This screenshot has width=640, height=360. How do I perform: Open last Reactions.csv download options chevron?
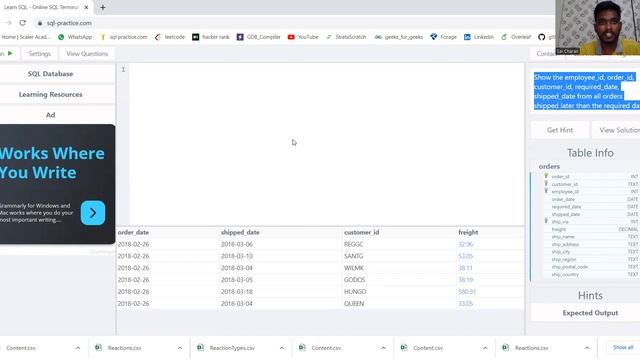(x=587, y=348)
